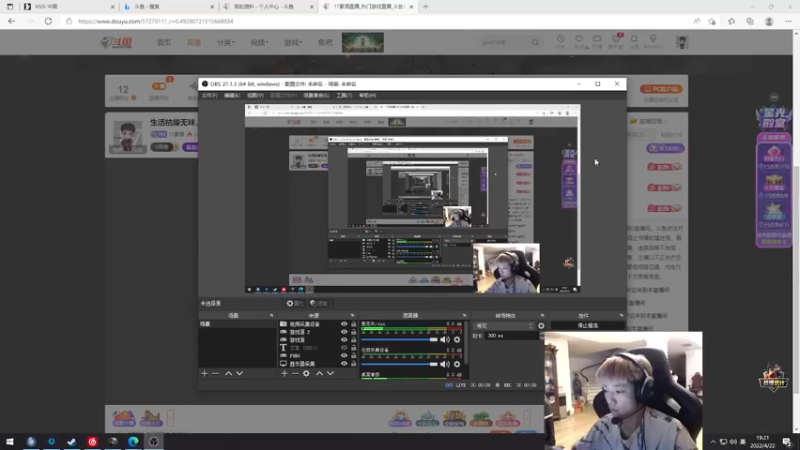
Task: Toggle the lock on the 文本 (GDI+) source
Action: coord(353,348)
